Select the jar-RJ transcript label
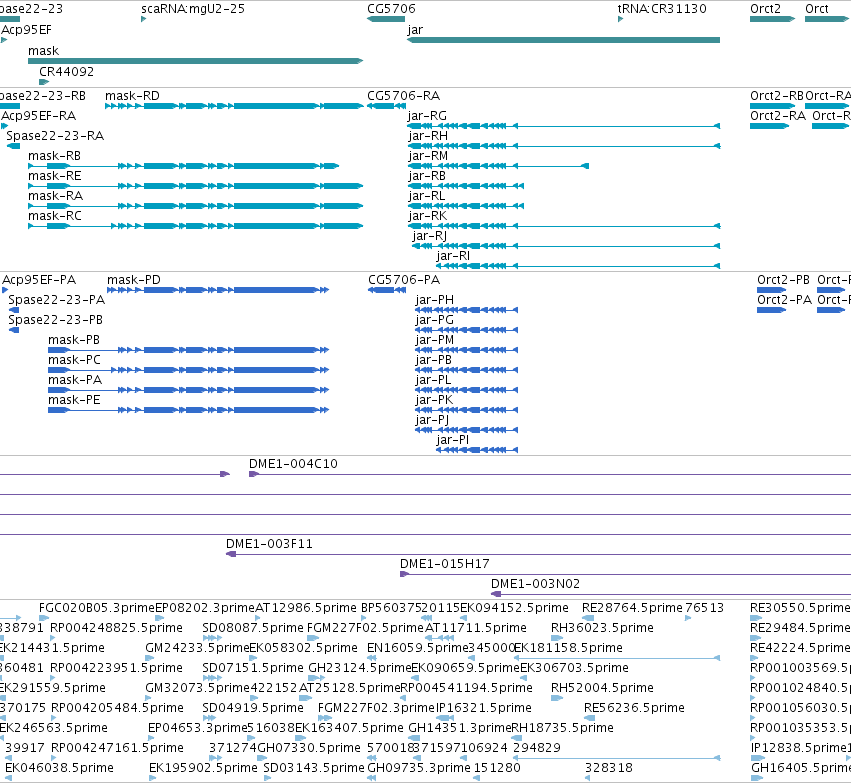The height and width of the screenshot is (783, 851). click(429, 236)
